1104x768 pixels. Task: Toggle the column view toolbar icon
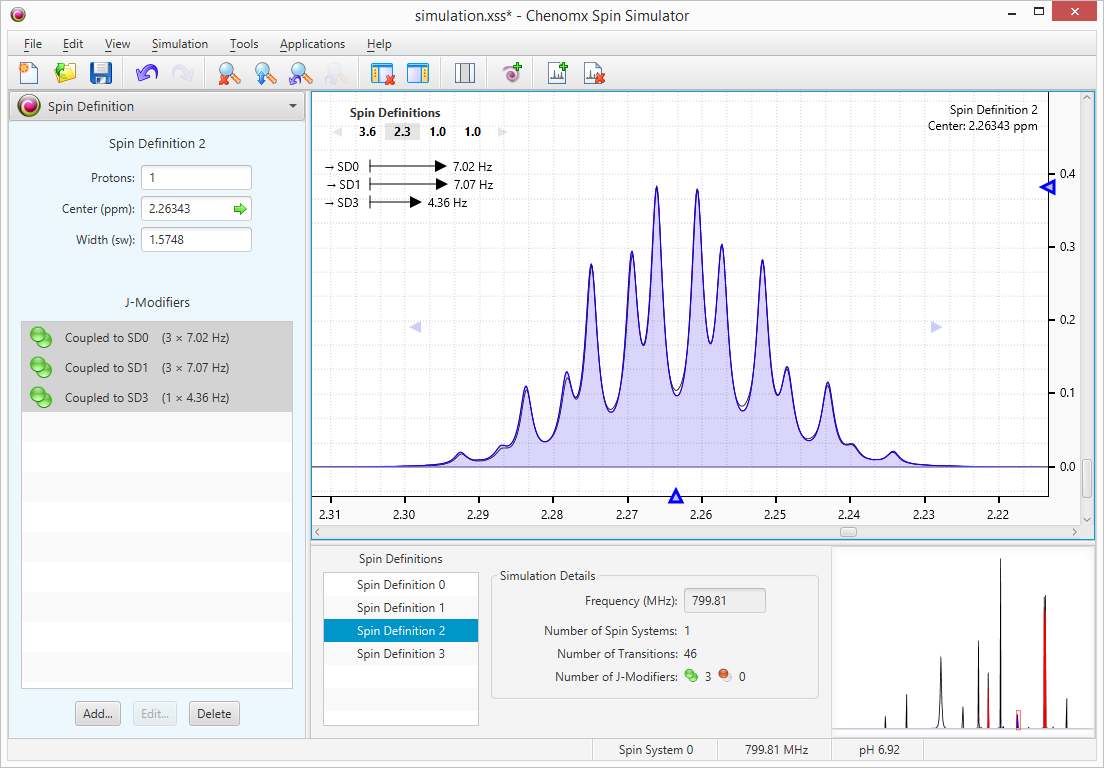pos(465,73)
